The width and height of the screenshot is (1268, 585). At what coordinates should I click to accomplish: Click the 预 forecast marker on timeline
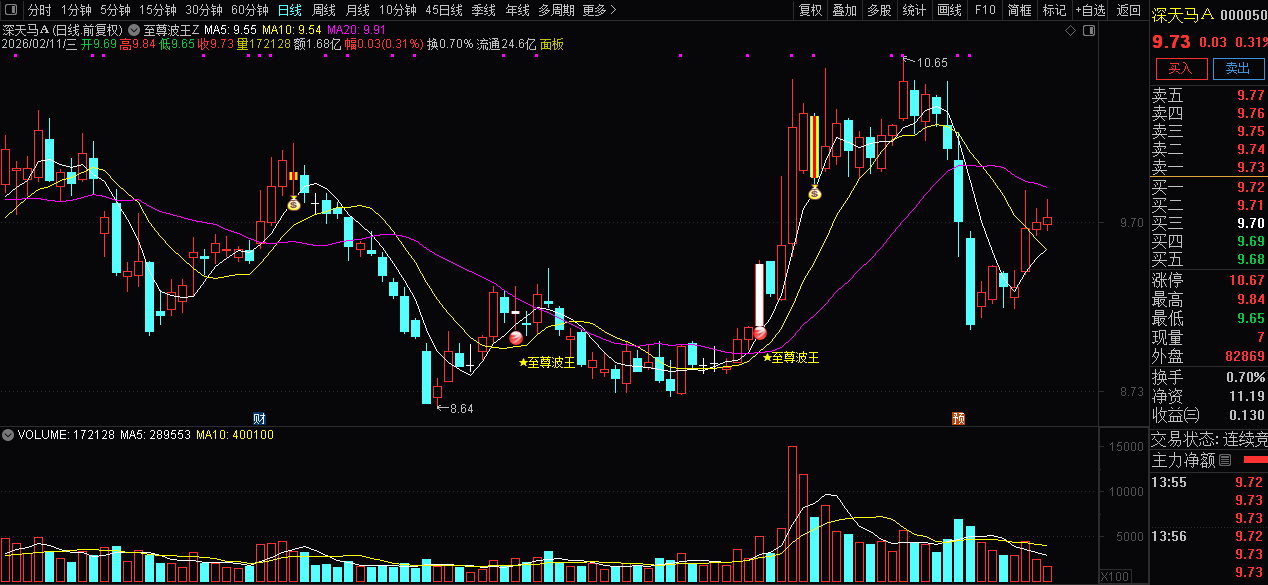coord(958,417)
